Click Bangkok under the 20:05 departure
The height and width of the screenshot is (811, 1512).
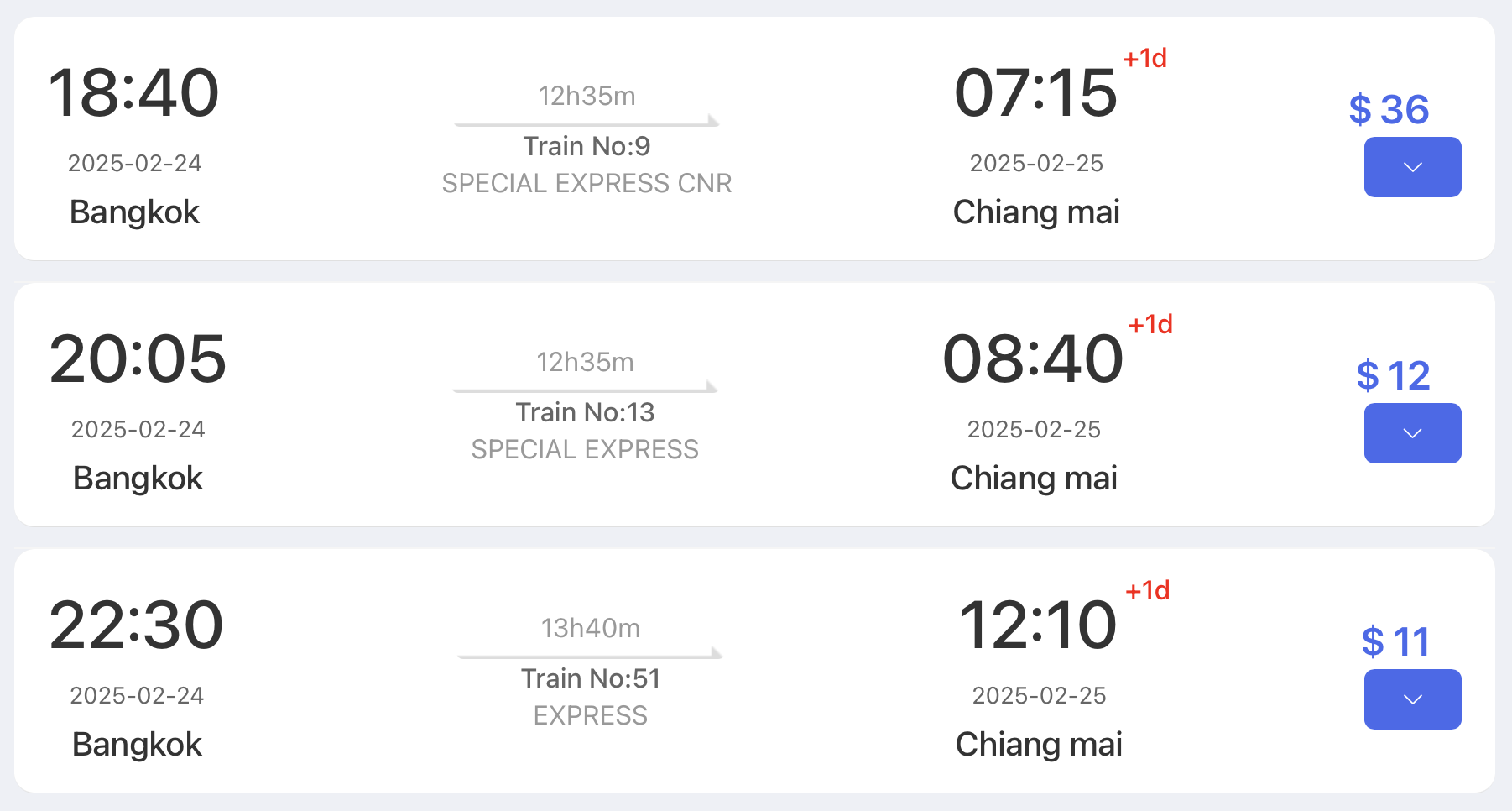pos(138,479)
